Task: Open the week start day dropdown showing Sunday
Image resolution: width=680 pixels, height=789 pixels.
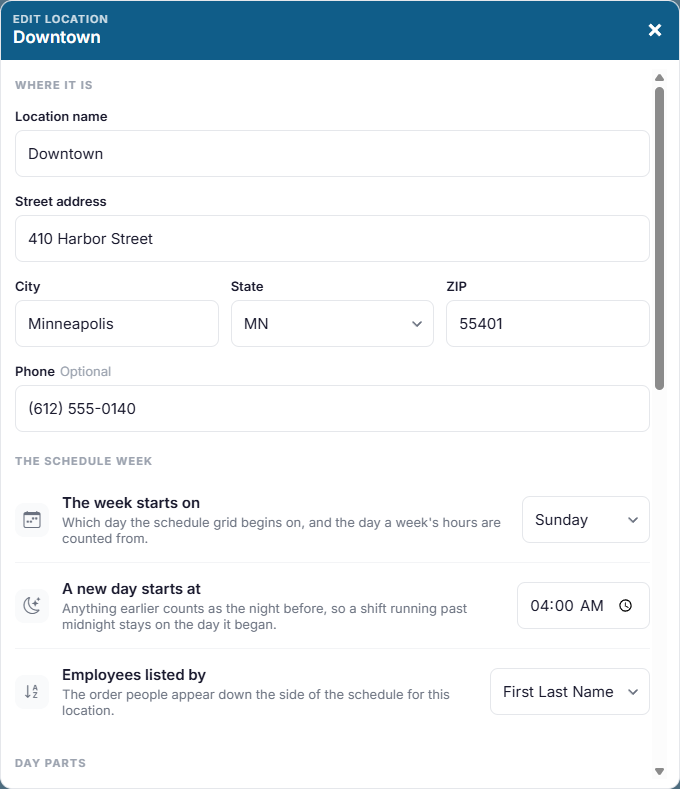Action: click(x=586, y=520)
